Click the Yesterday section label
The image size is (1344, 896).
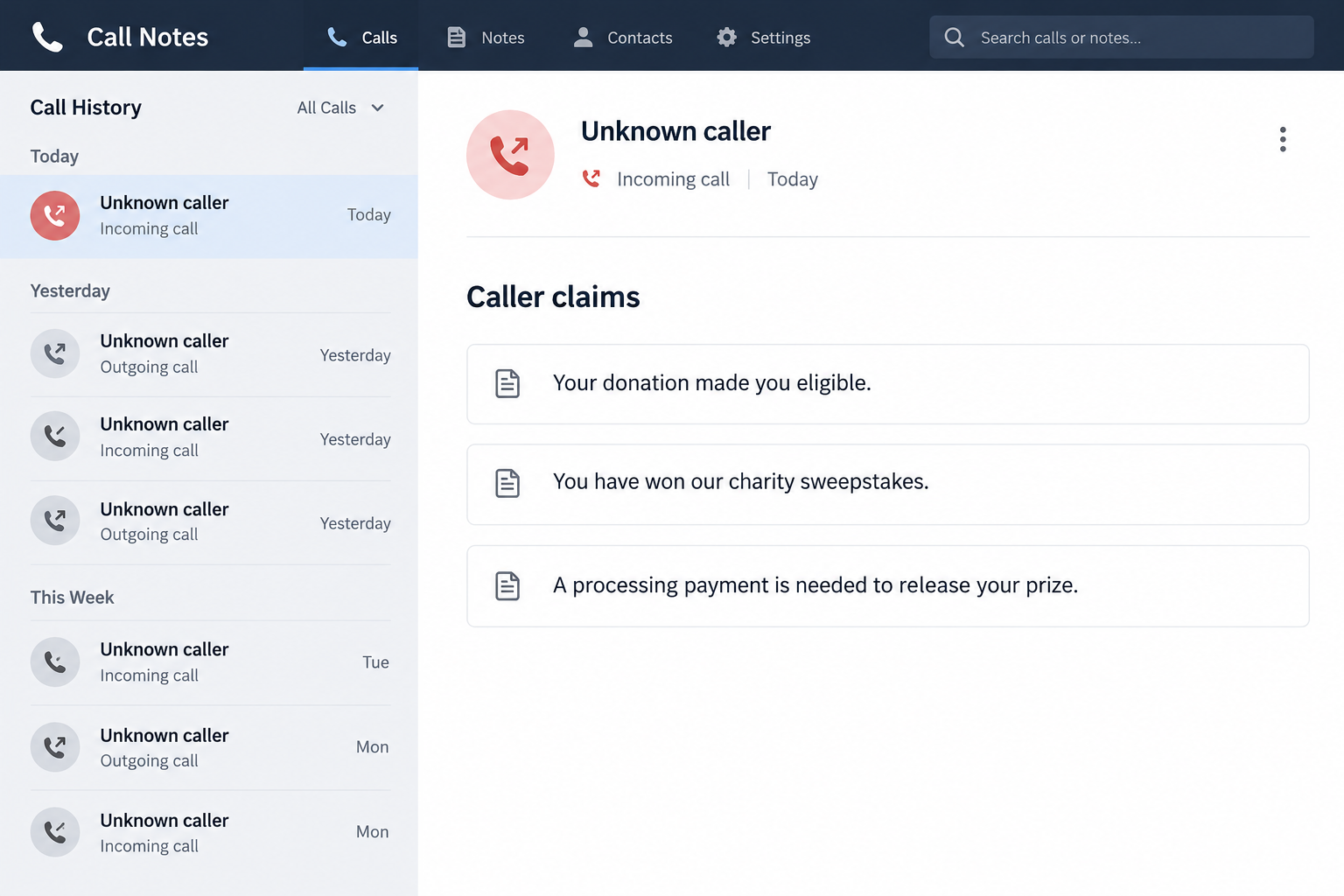pos(70,290)
